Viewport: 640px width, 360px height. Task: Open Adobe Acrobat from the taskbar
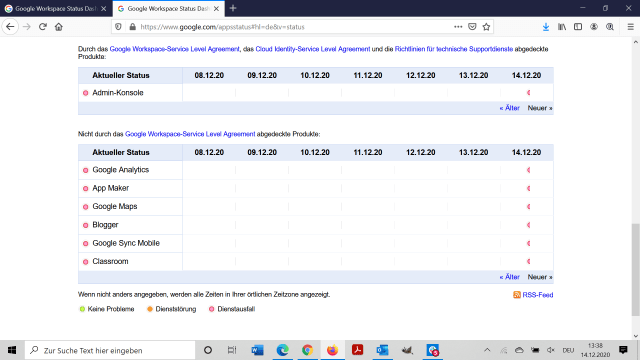[358, 350]
